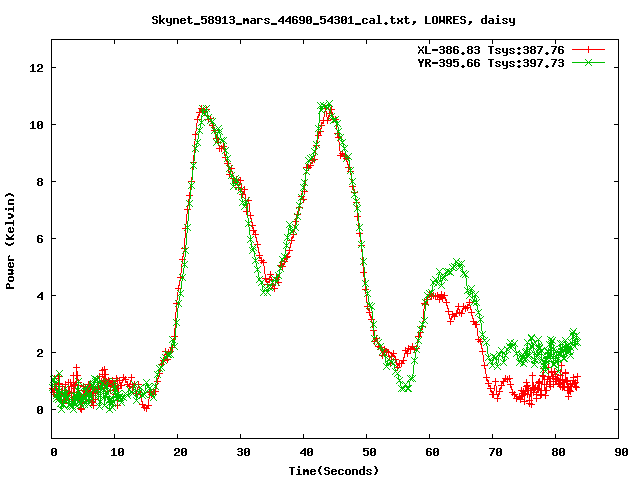This screenshot has height=480, width=640.
Task: Click the y-axis tick label 6
Action: point(40,239)
